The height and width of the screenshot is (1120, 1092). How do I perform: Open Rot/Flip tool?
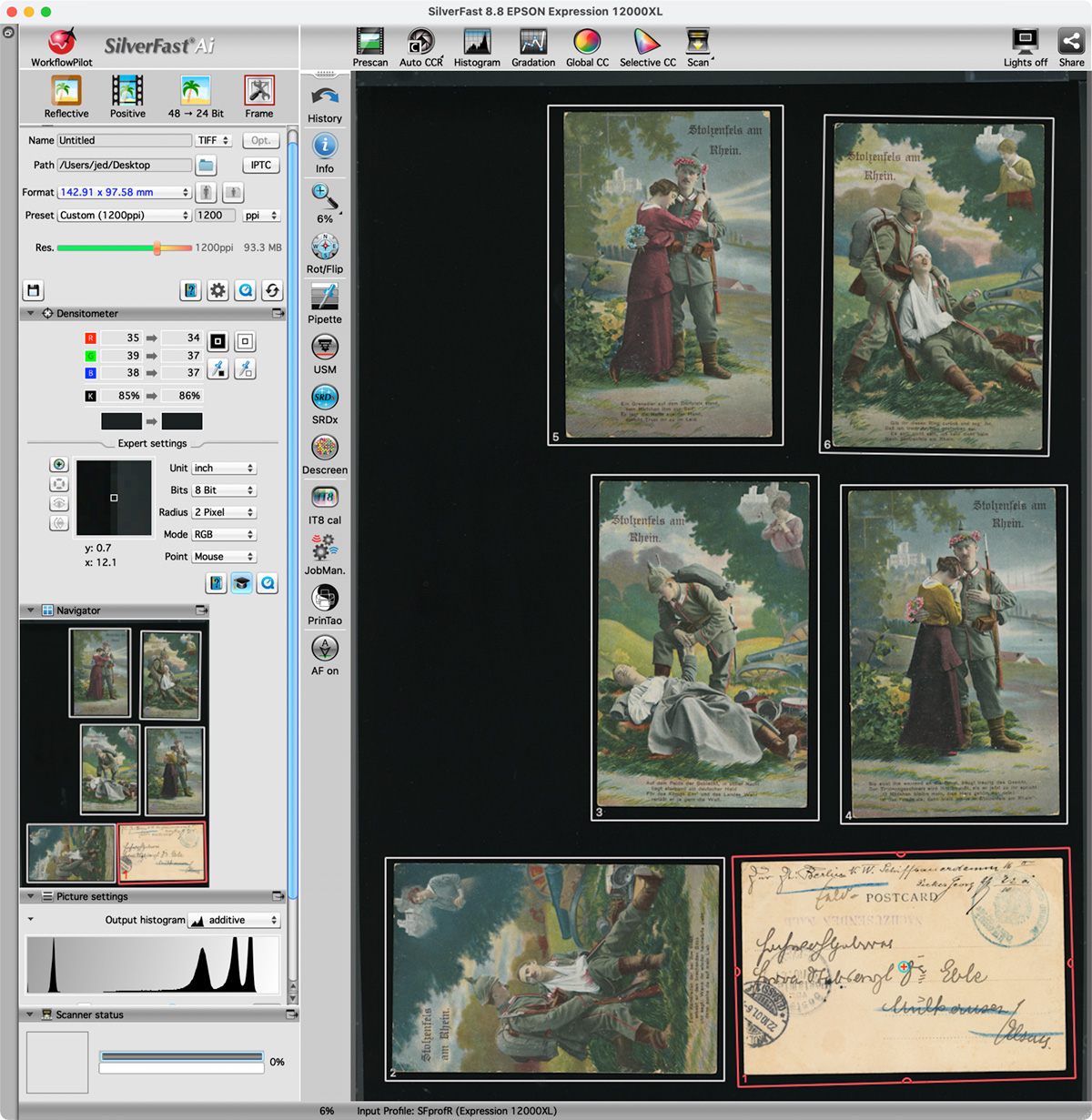[325, 254]
